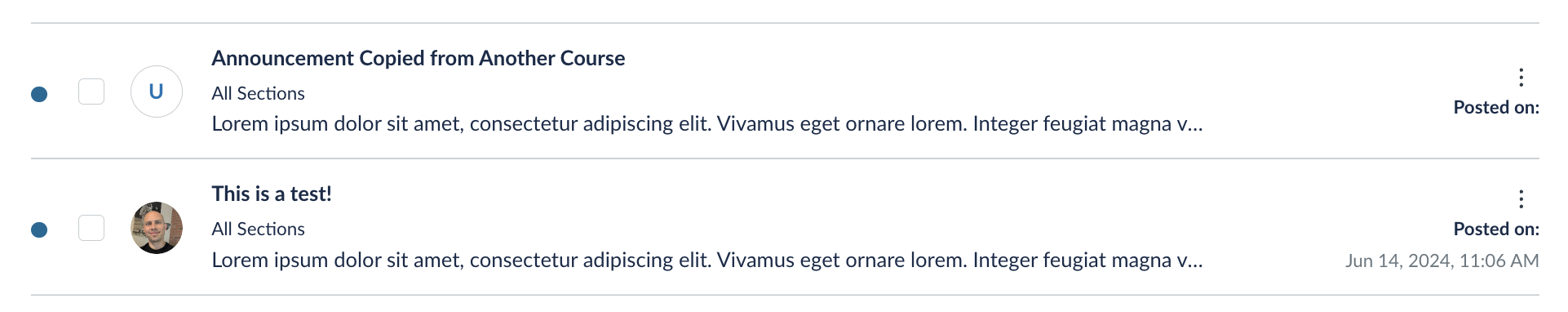Check the box beside 'This is a test!'

pos(91,228)
